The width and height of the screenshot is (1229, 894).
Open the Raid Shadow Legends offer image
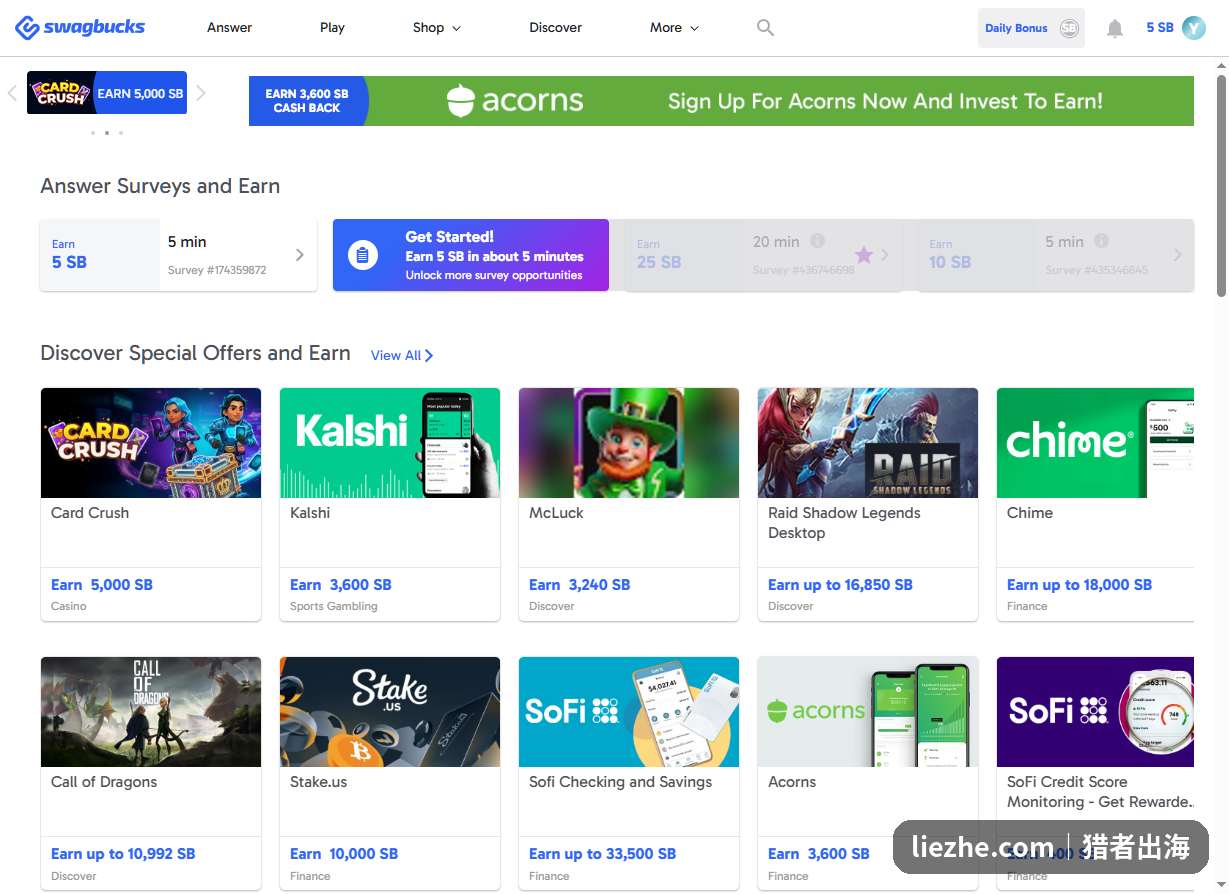pyautogui.click(x=868, y=443)
